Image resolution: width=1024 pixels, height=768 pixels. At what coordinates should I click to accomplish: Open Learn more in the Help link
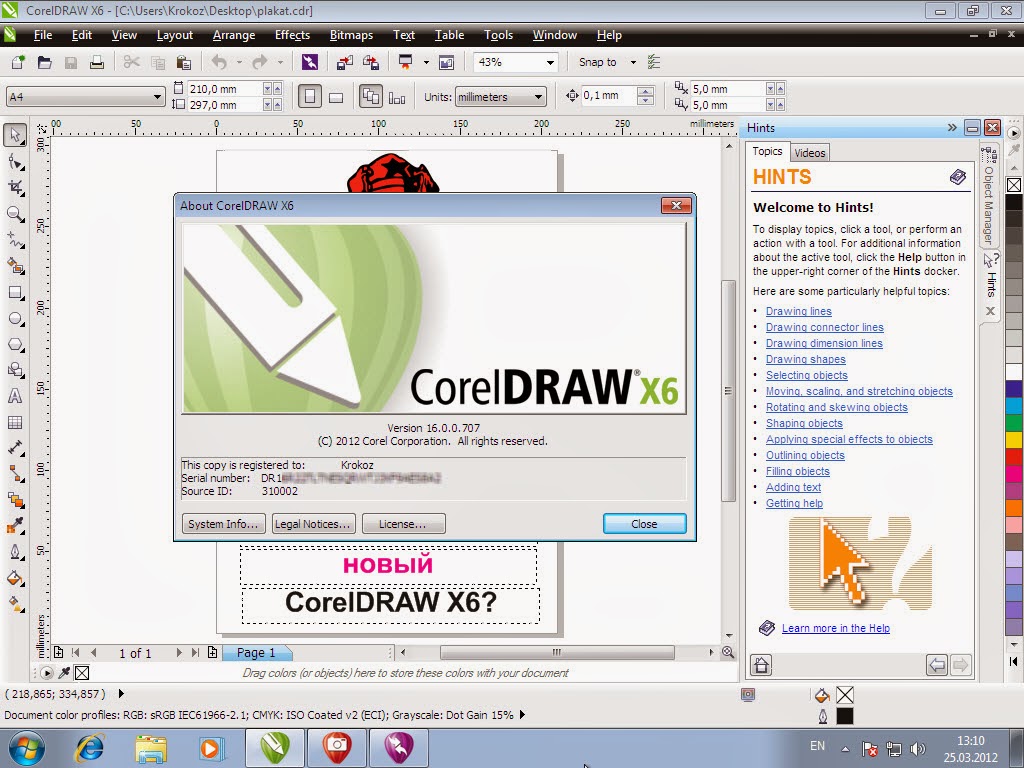[835, 628]
